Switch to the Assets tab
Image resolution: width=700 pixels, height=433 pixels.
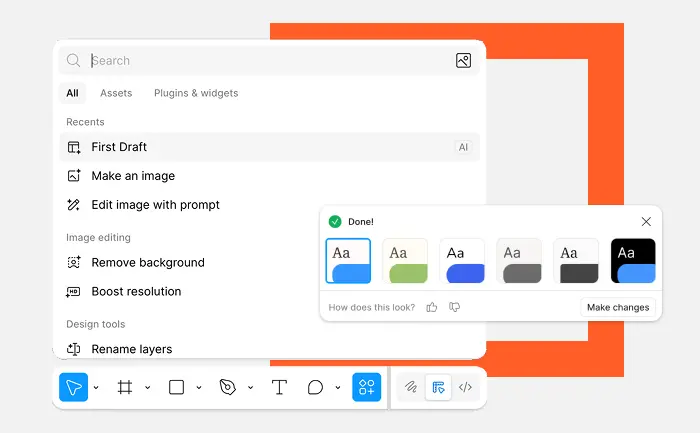pyautogui.click(x=116, y=93)
